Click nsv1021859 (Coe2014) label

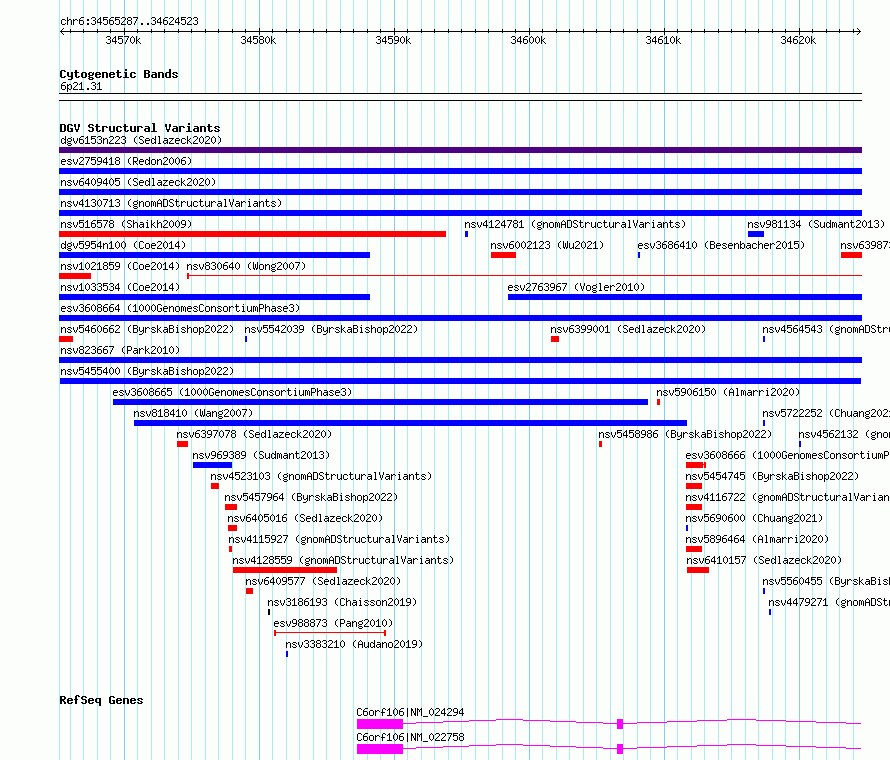coord(120,266)
